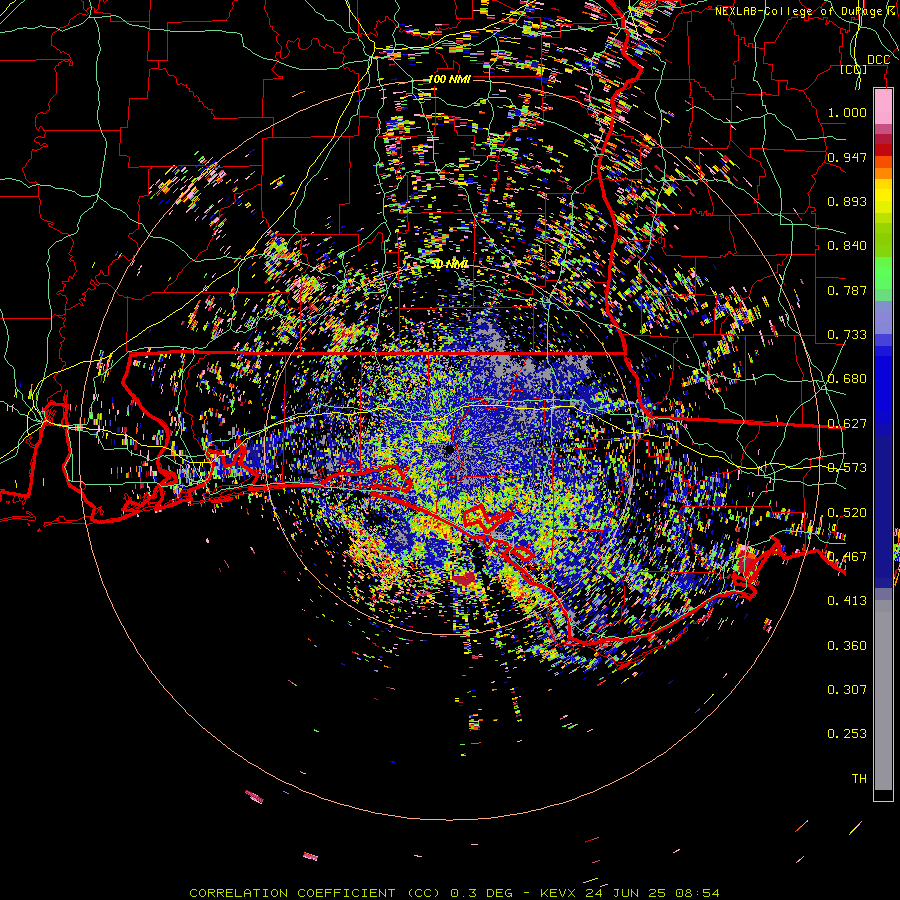Click the black radar site dot
Screen dimensions: 900x900
[x=449, y=450]
